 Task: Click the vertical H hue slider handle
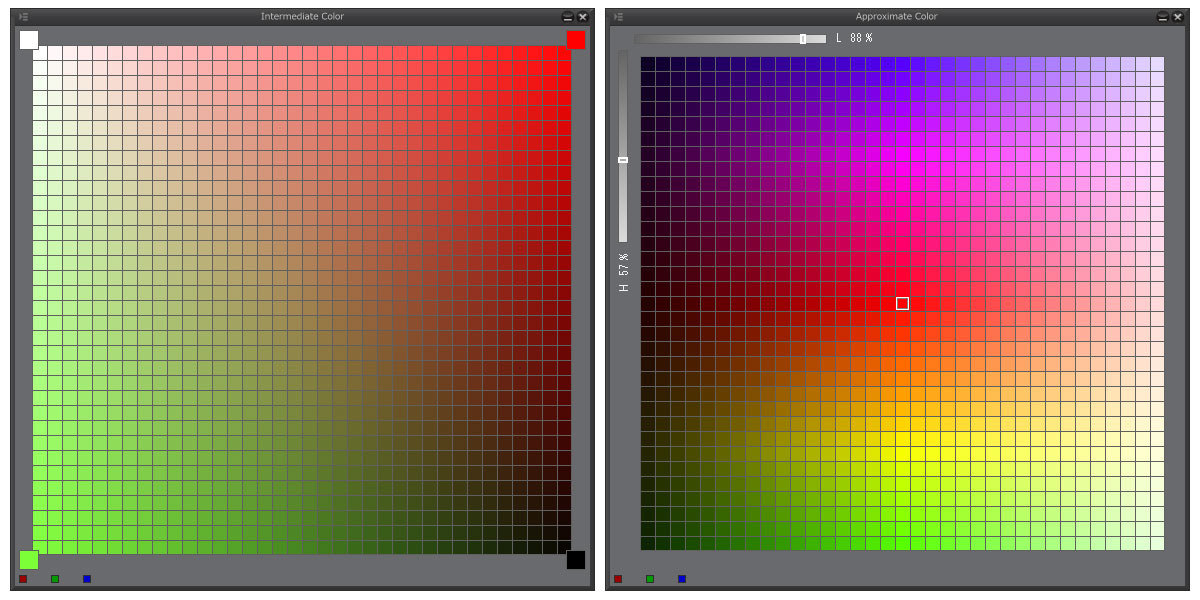click(x=623, y=160)
